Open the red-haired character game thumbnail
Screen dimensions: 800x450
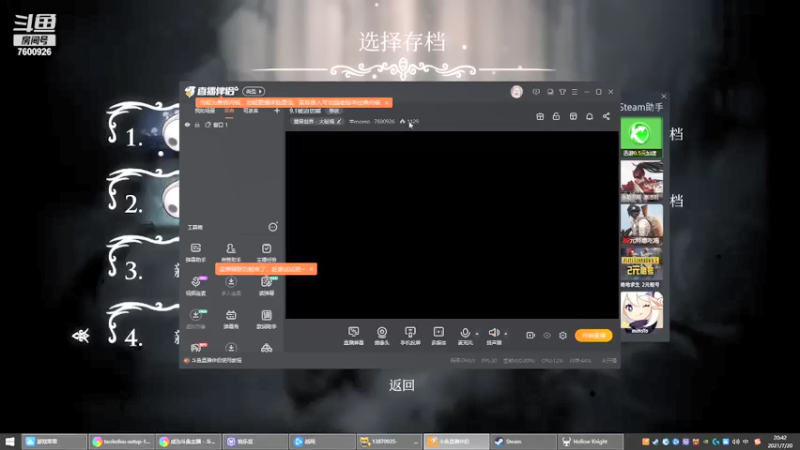click(641, 181)
